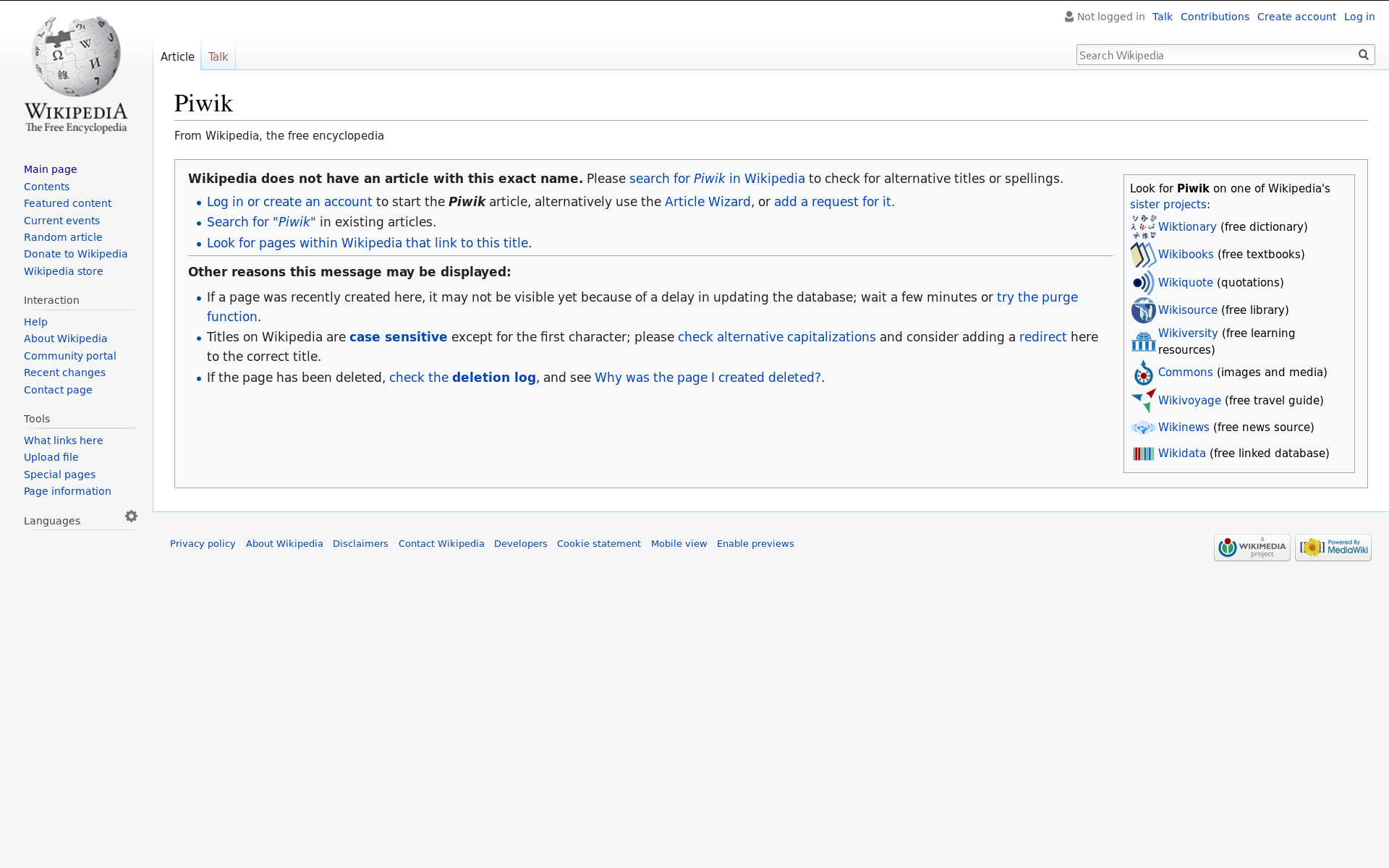Click the Wikiquote logo icon
Screen dimensions: 1389x868
click(x=1143, y=283)
